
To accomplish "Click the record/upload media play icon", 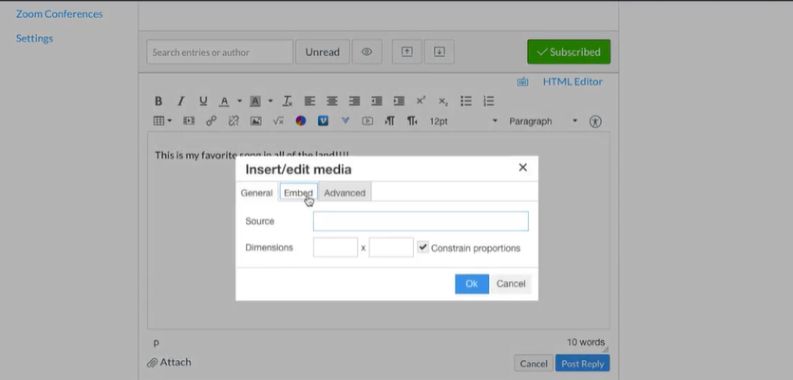I will point(368,121).
